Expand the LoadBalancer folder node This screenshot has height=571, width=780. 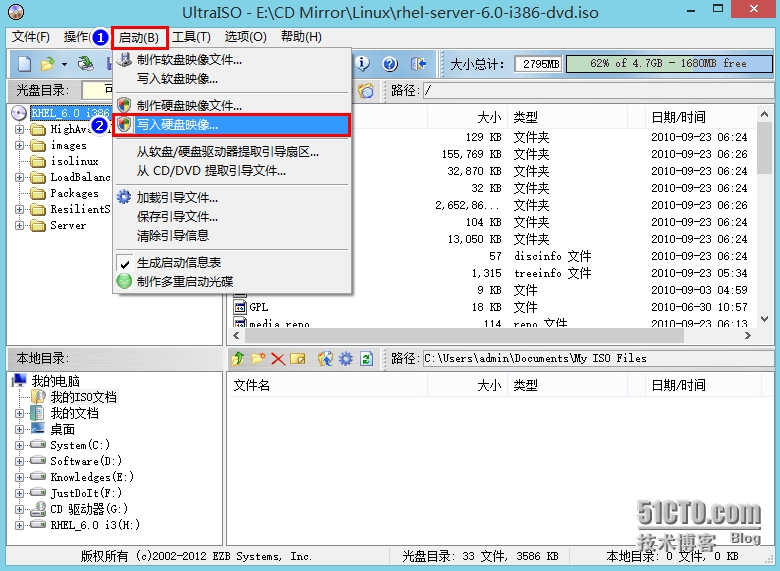point(19,177)
